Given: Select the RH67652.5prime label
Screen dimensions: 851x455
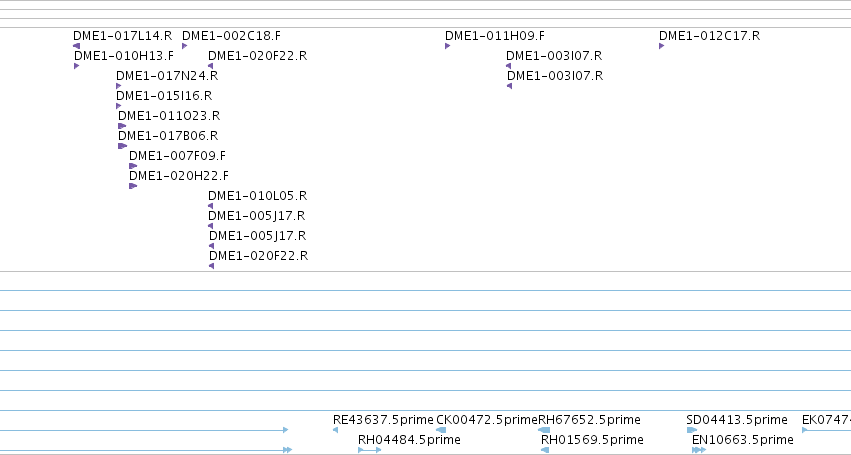Looking at the screenshot, I should coord(589,420).
